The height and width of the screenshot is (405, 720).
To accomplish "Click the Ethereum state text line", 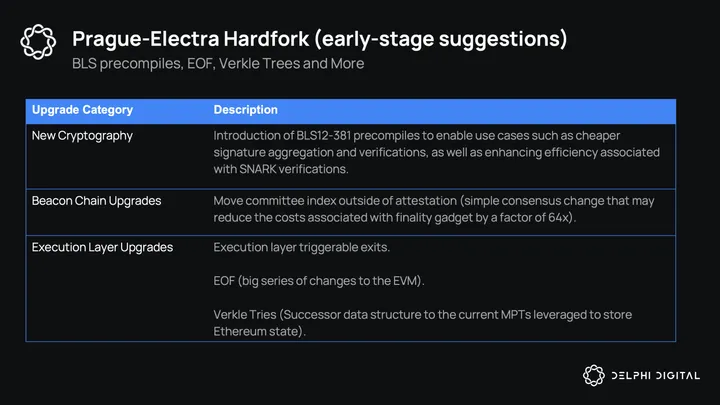I will [x=260, y=331].
